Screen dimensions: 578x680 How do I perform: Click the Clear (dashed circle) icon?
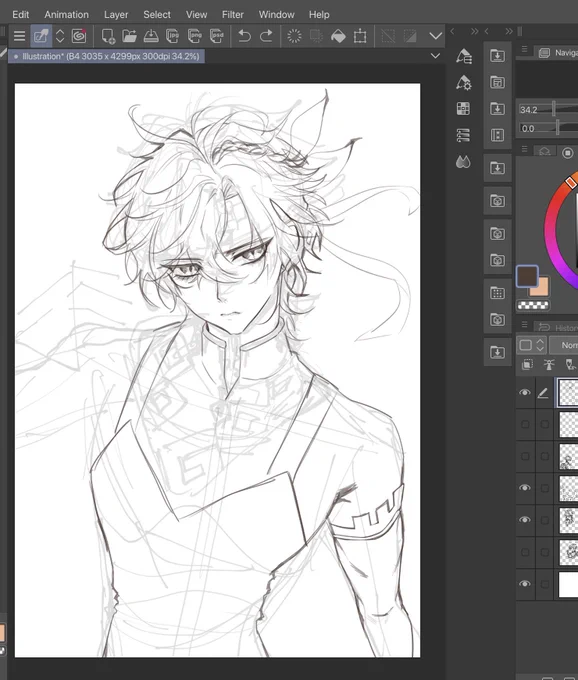click(294, 36)
